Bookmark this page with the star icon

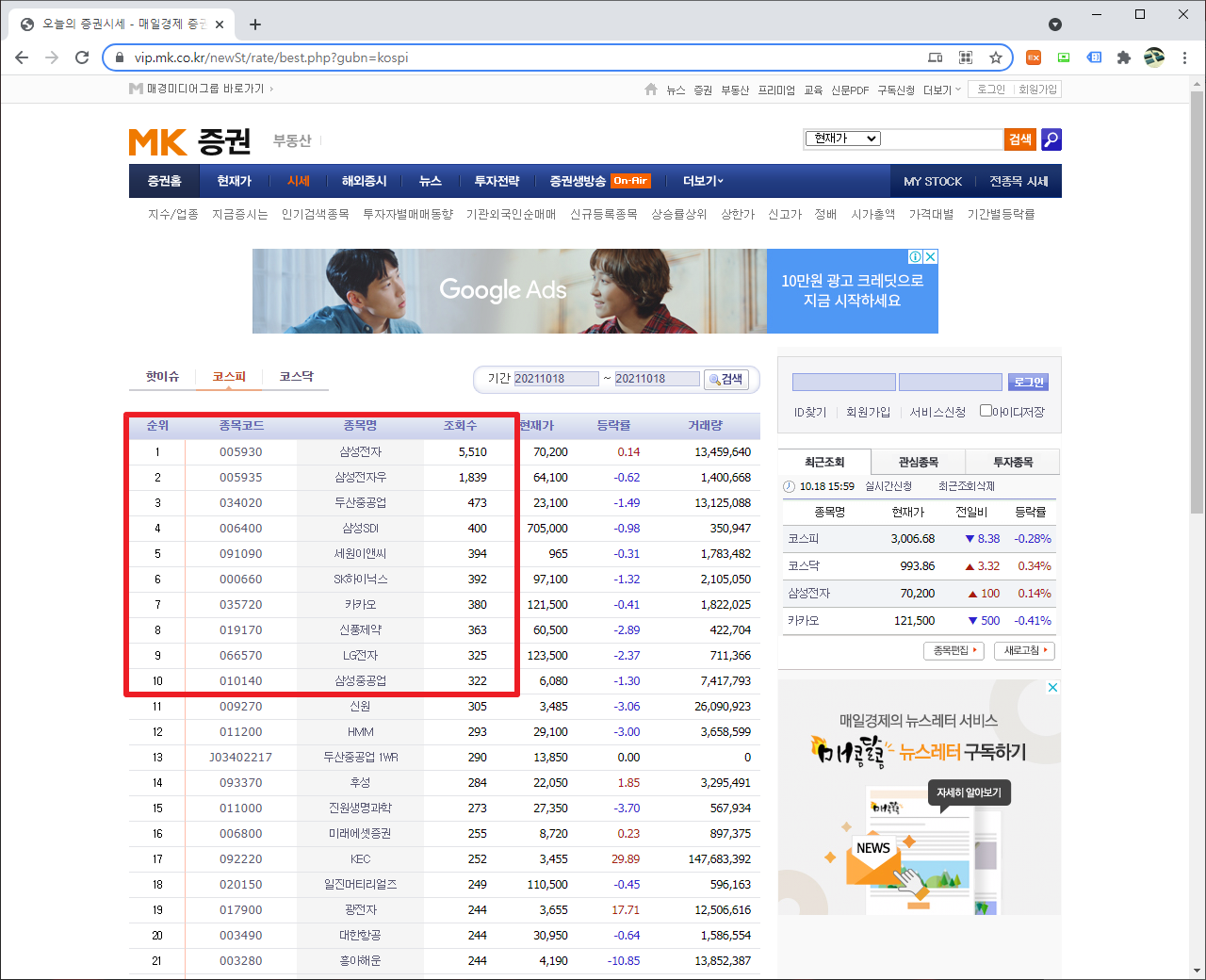tap(996, 57)
